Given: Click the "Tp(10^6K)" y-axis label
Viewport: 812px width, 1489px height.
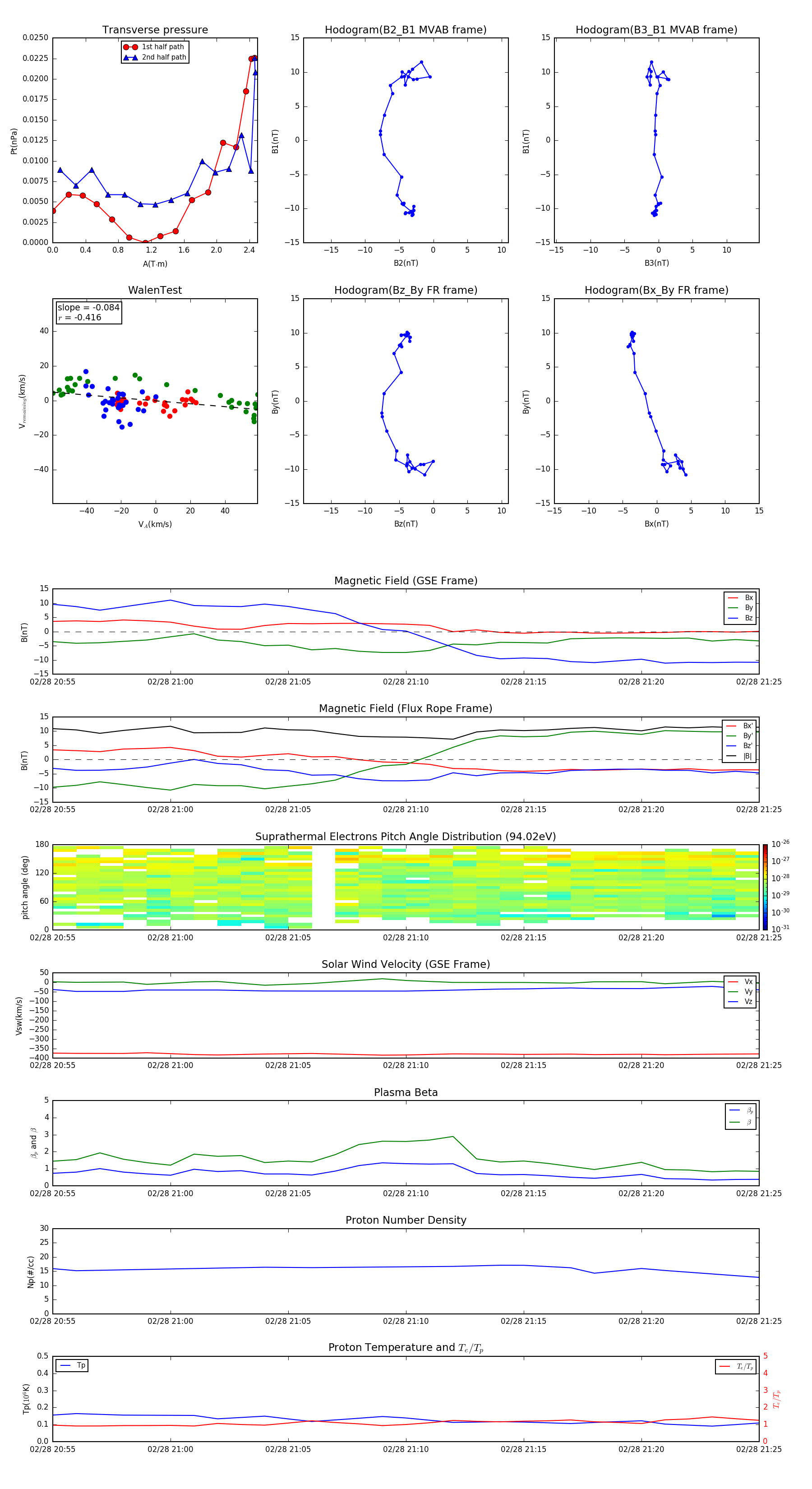Looking at the screenshot, I should coord(26,1399).
